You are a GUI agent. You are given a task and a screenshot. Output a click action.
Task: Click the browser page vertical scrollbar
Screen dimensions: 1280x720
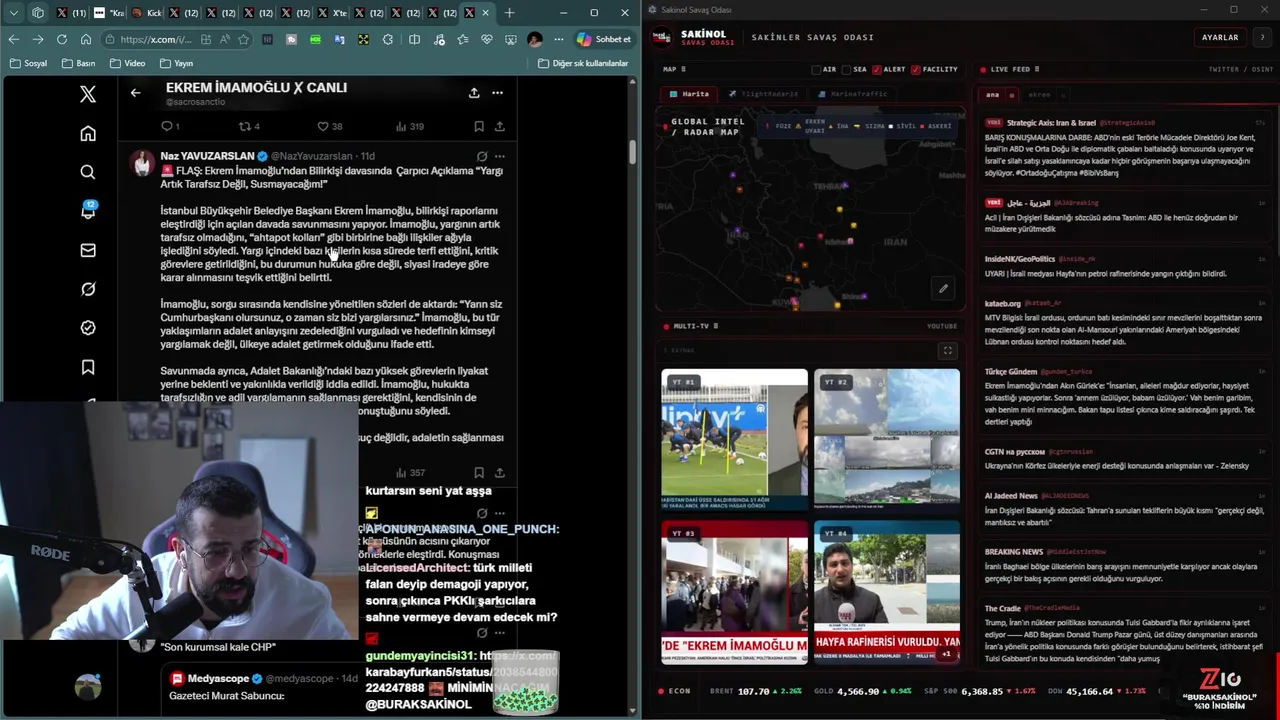632,150
